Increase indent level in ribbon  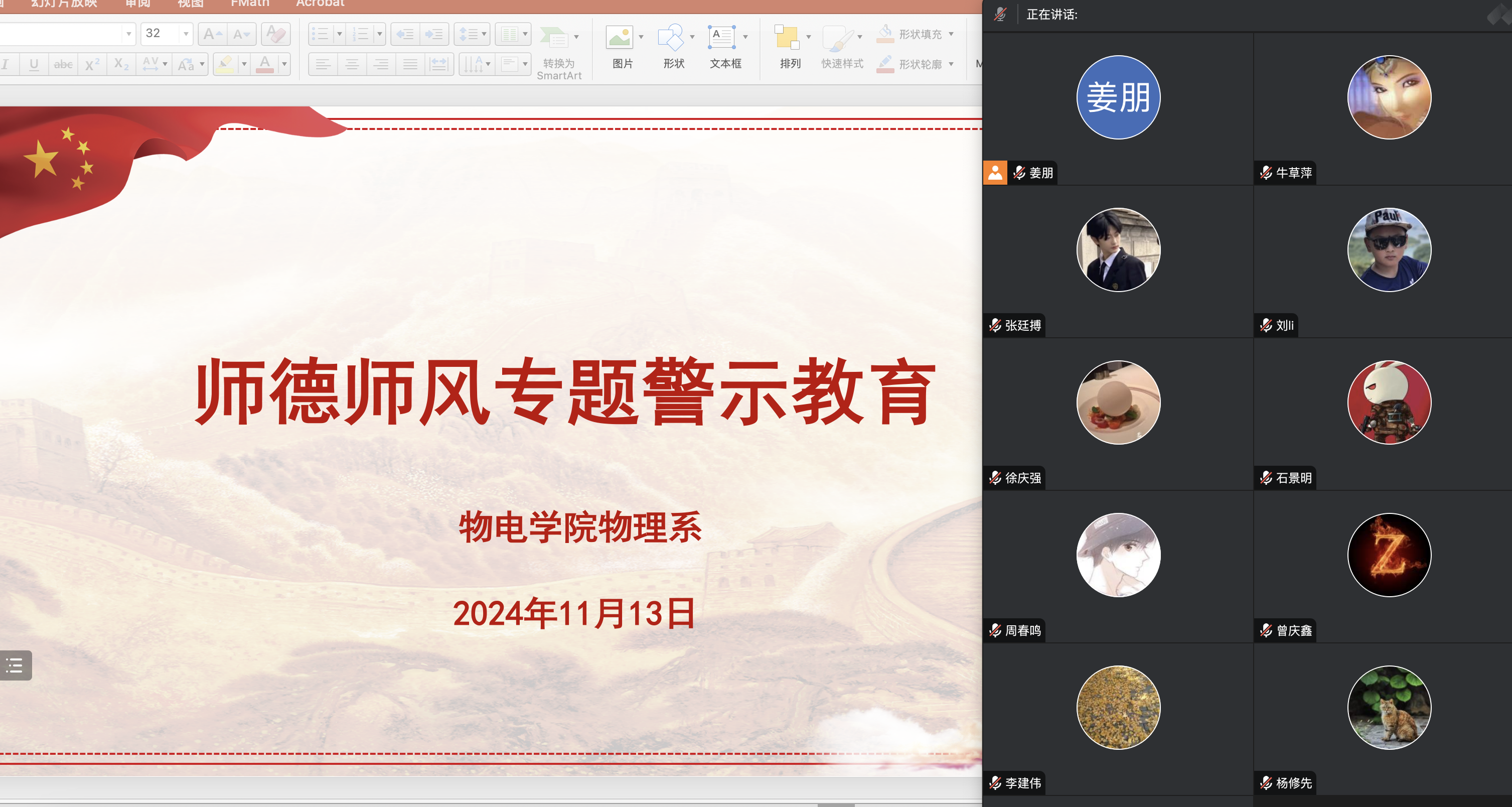pos(434,34)
